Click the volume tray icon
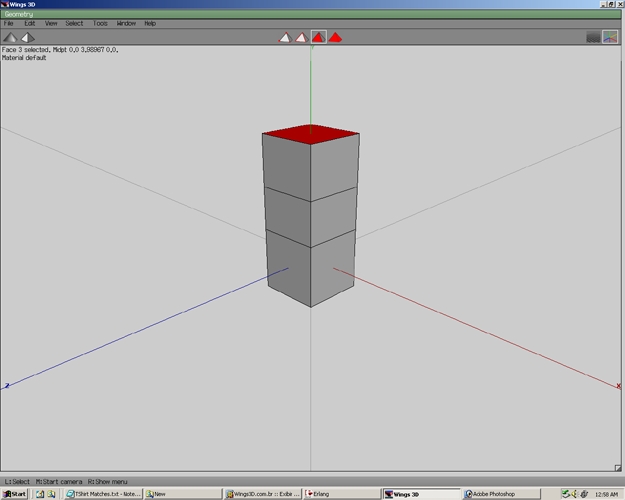Image resolution: width=625 pixels, height=500 pixels. [x=574, y=494]
